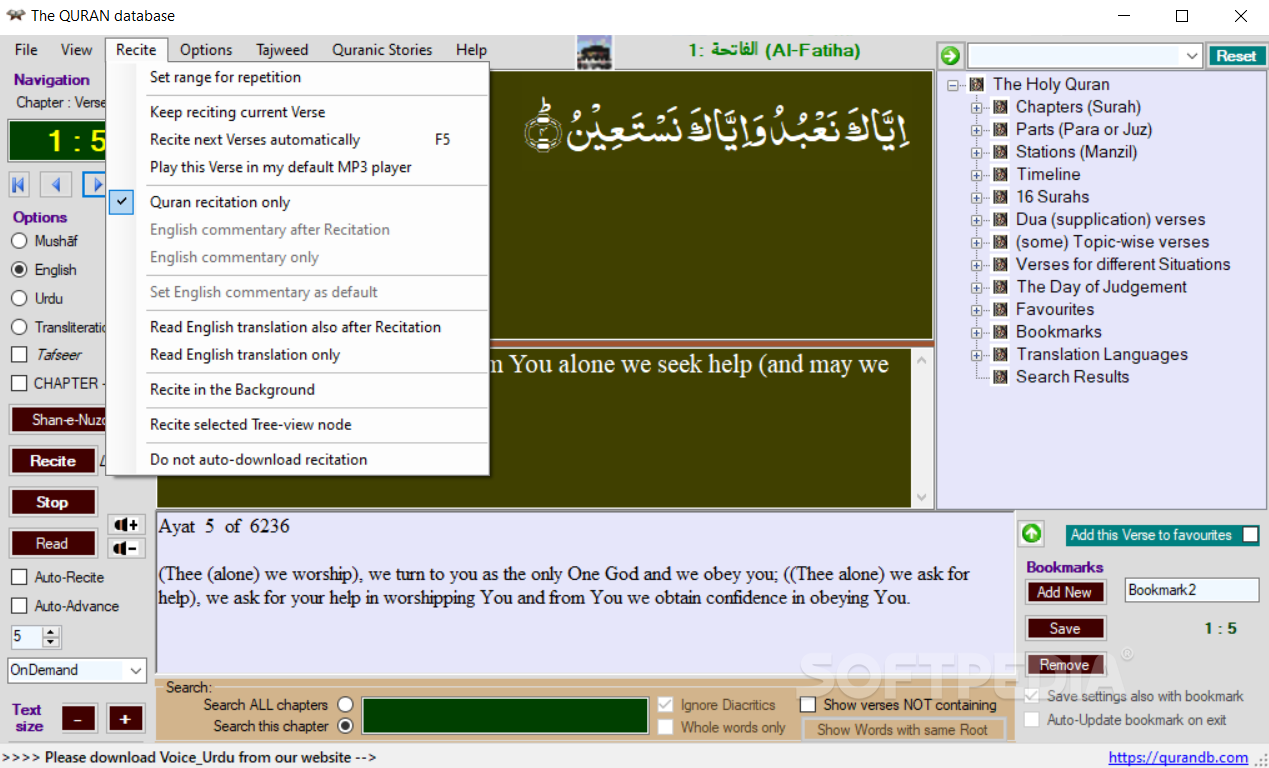Increase recitation volume speaker icon
This screenshot has width=1269, height=768.
tap(126, 524)
